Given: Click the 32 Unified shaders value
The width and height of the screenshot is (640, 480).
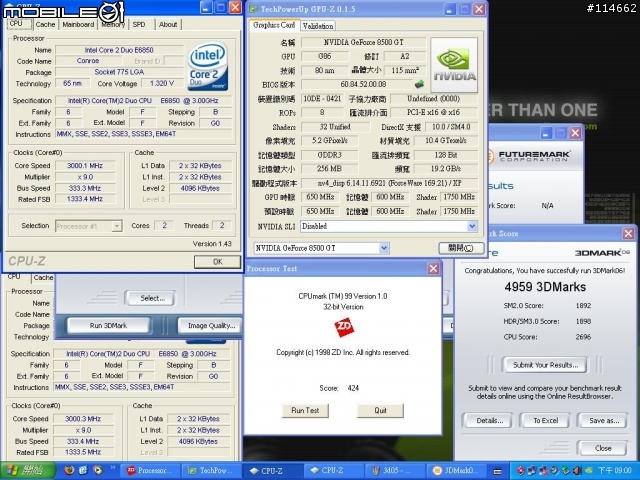Looking at the screenshot, I should (335, 127).
